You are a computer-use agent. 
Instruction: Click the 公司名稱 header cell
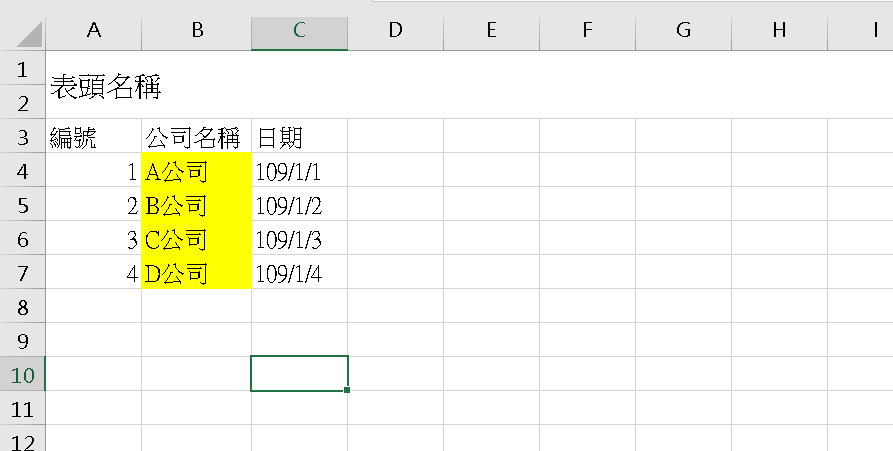pos(196,136)
